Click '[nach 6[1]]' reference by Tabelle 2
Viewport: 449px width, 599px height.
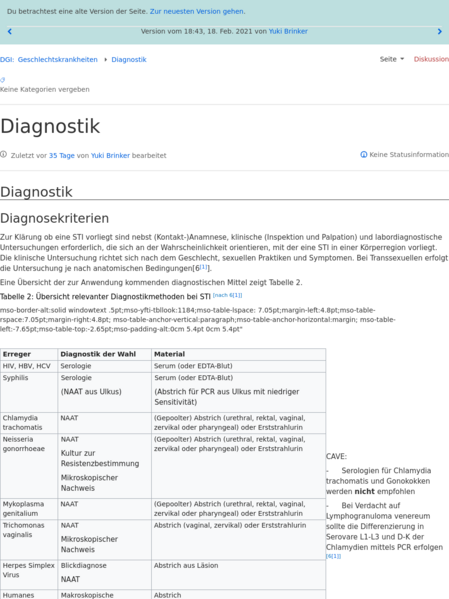pos(227,295)
